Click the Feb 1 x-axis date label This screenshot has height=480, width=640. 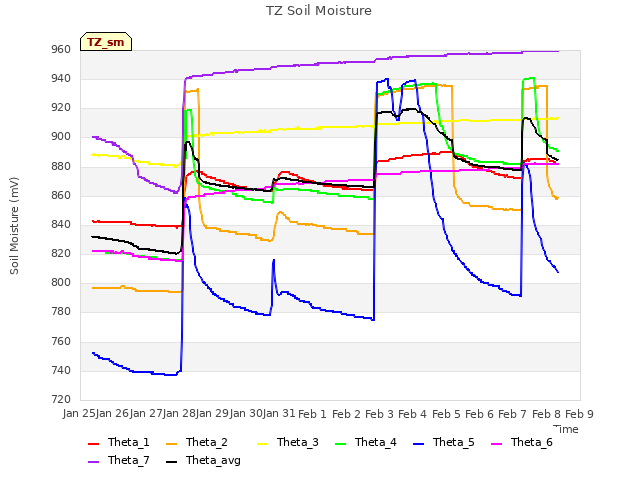click(x=312, y=414)
